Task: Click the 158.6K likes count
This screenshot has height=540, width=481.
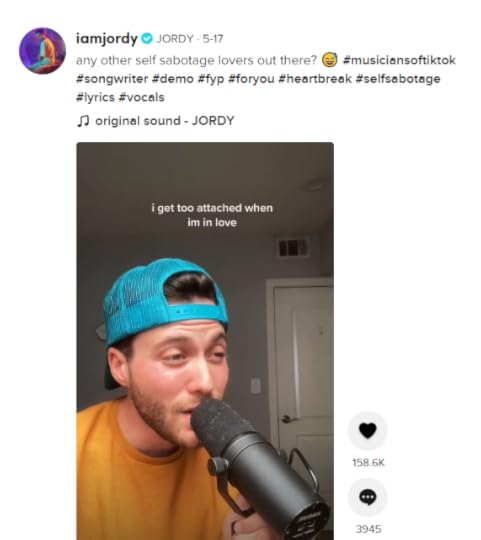Action: coord(368,463)
